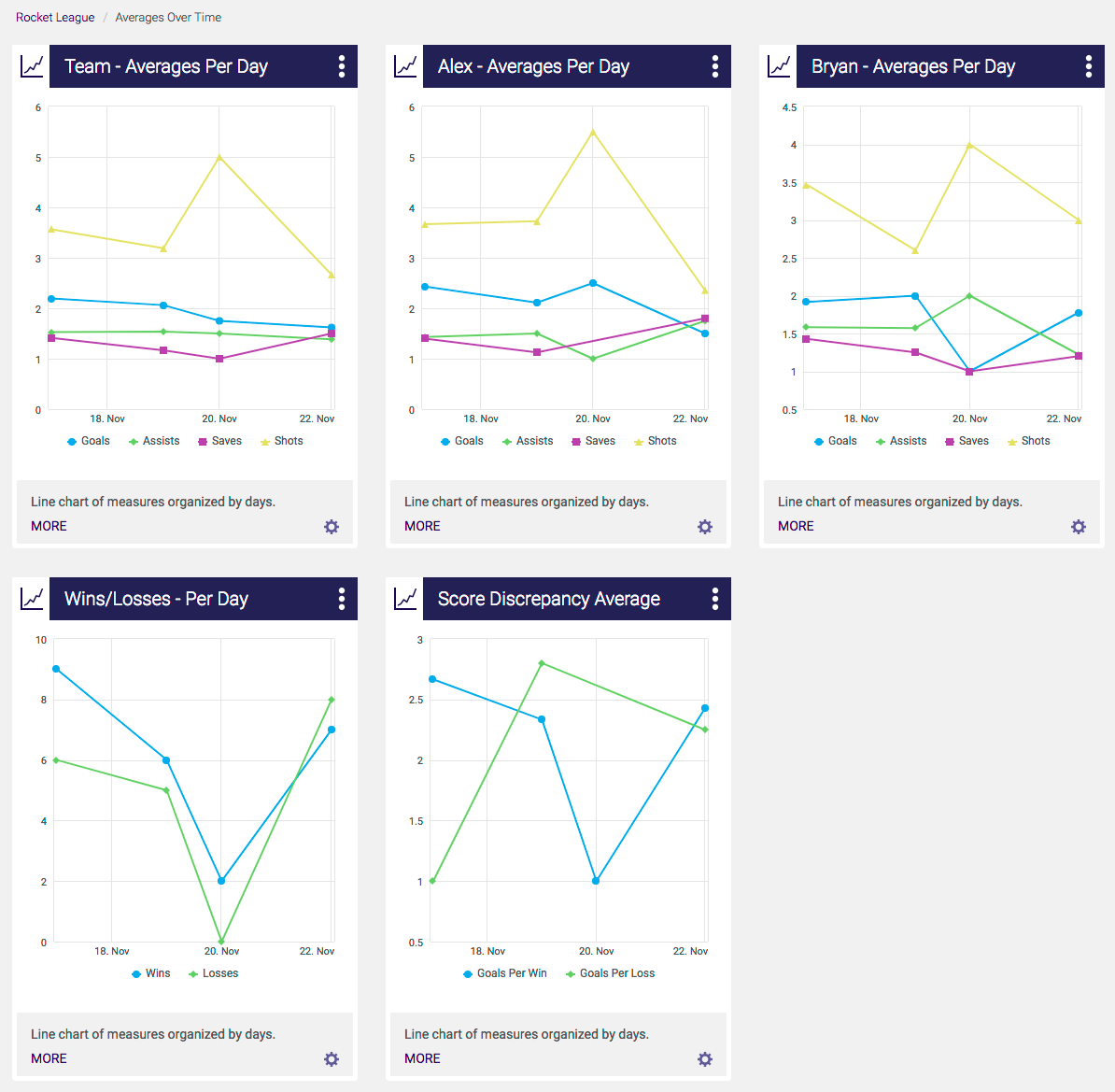
Task: Open the three-dot menu on Team card
Action: point(341,66)
